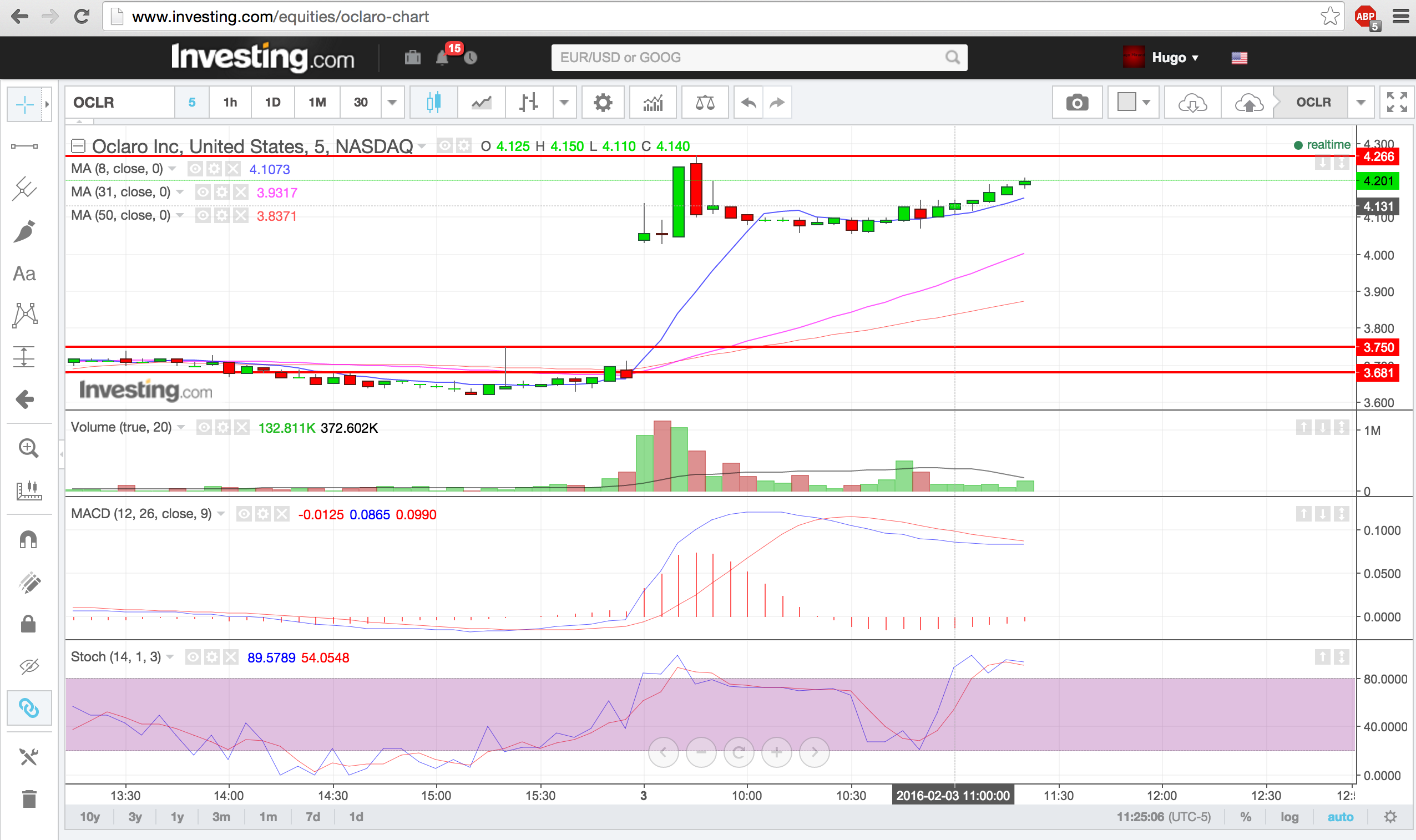This screenshot has height=840, width=1416.
Task: Click the 3m date range button
Action: tap(221, 817)
